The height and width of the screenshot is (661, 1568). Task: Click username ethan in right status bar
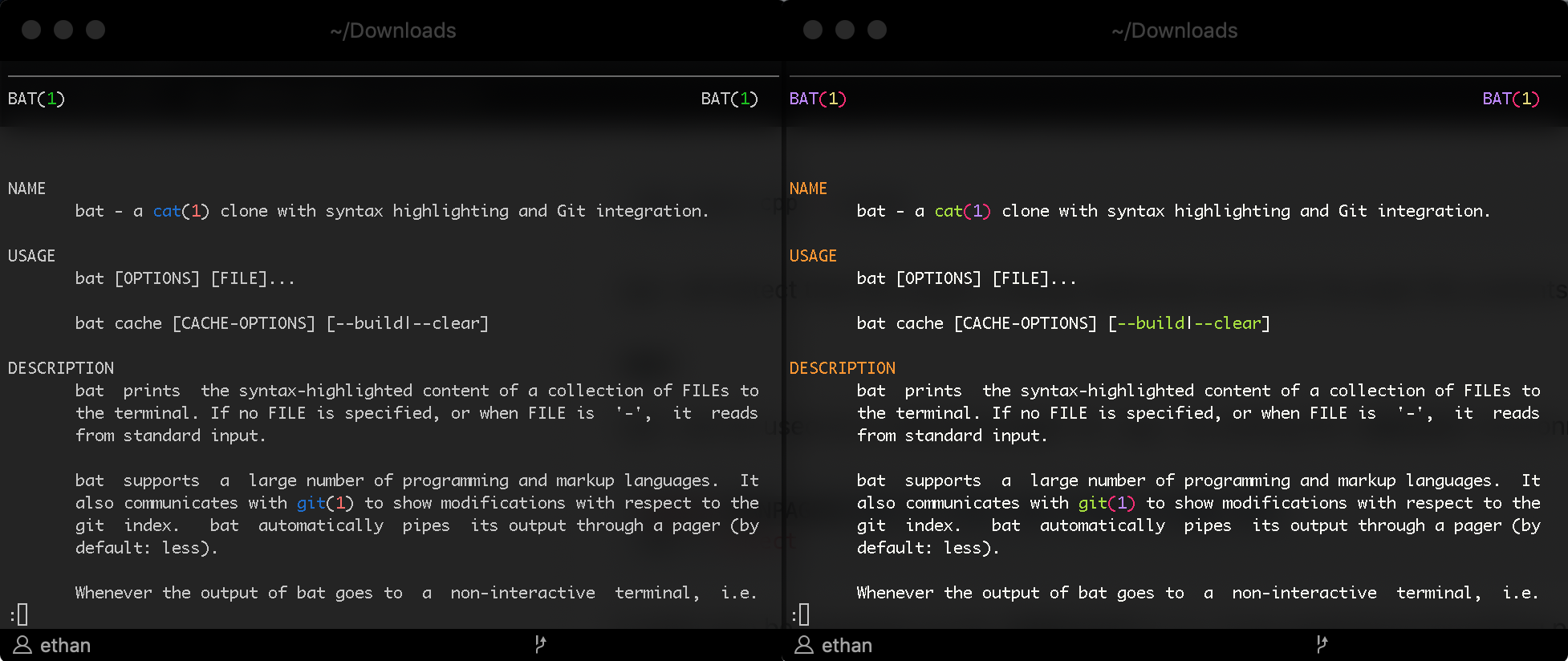point(847,646)
